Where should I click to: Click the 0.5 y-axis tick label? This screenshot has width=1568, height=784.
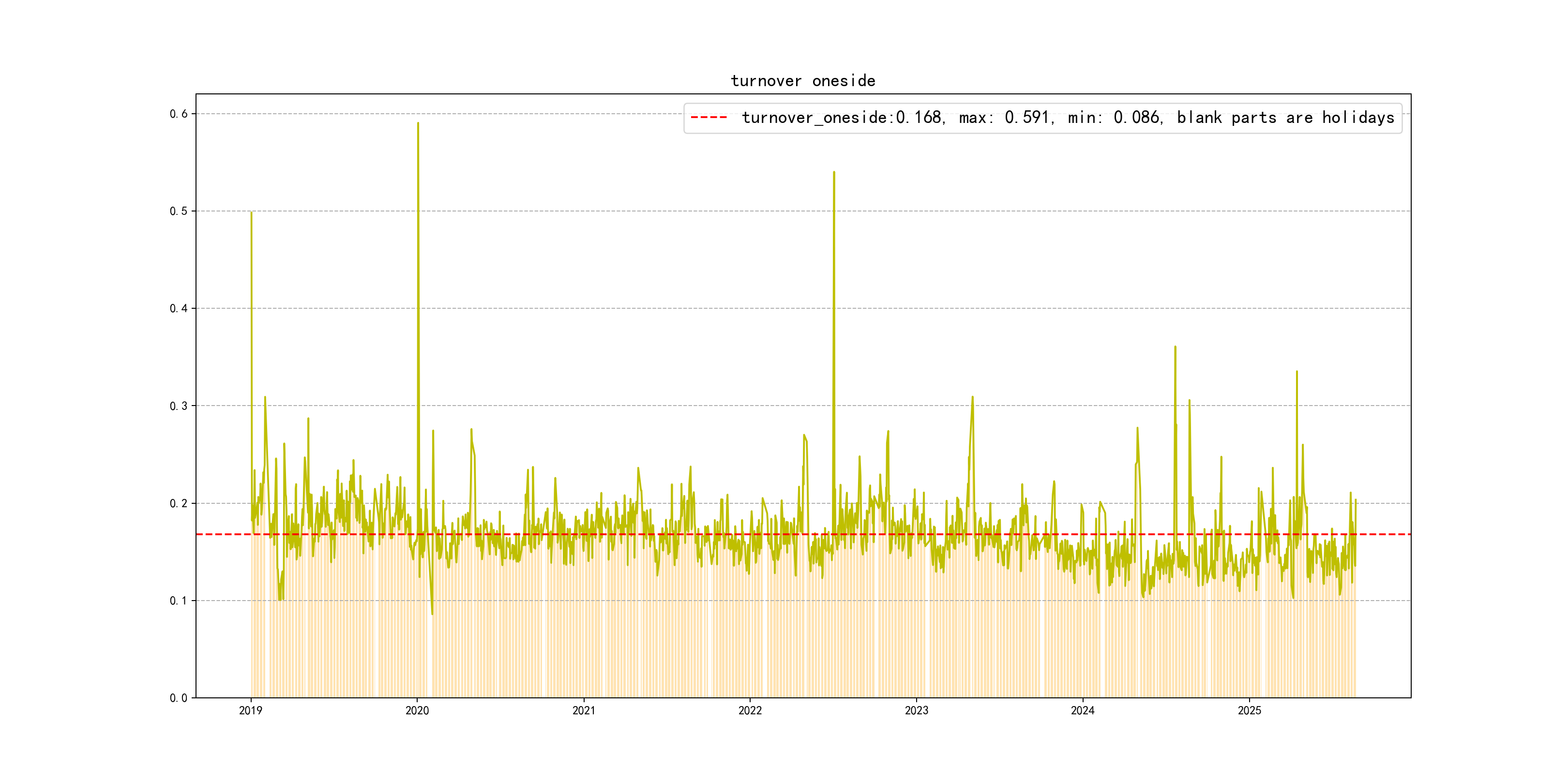tap(179, 211)
